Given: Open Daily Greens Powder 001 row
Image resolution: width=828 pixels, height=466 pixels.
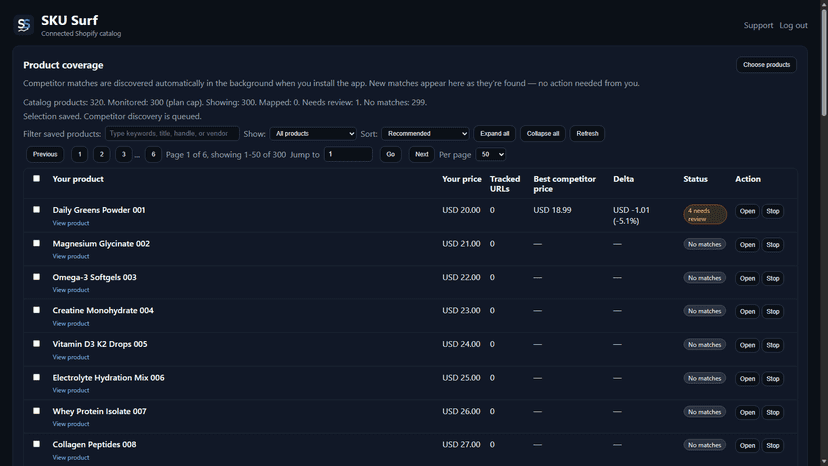Looking at the screenshot, I should 747,211.
